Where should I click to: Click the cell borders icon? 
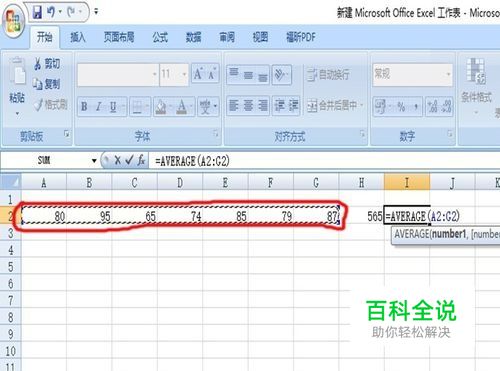click(x=137, y=106)
